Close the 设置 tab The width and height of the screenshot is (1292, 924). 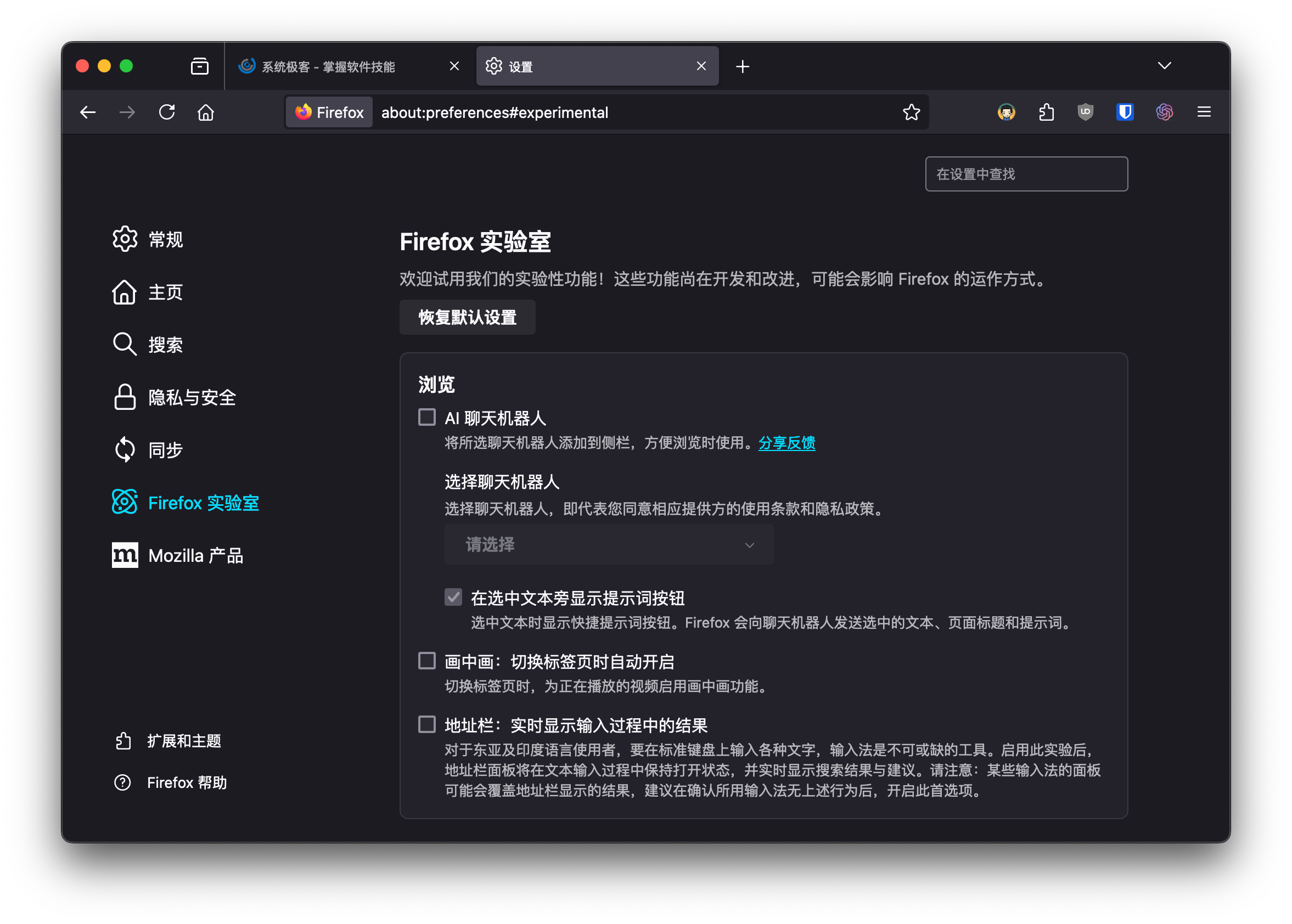point(701,66)
